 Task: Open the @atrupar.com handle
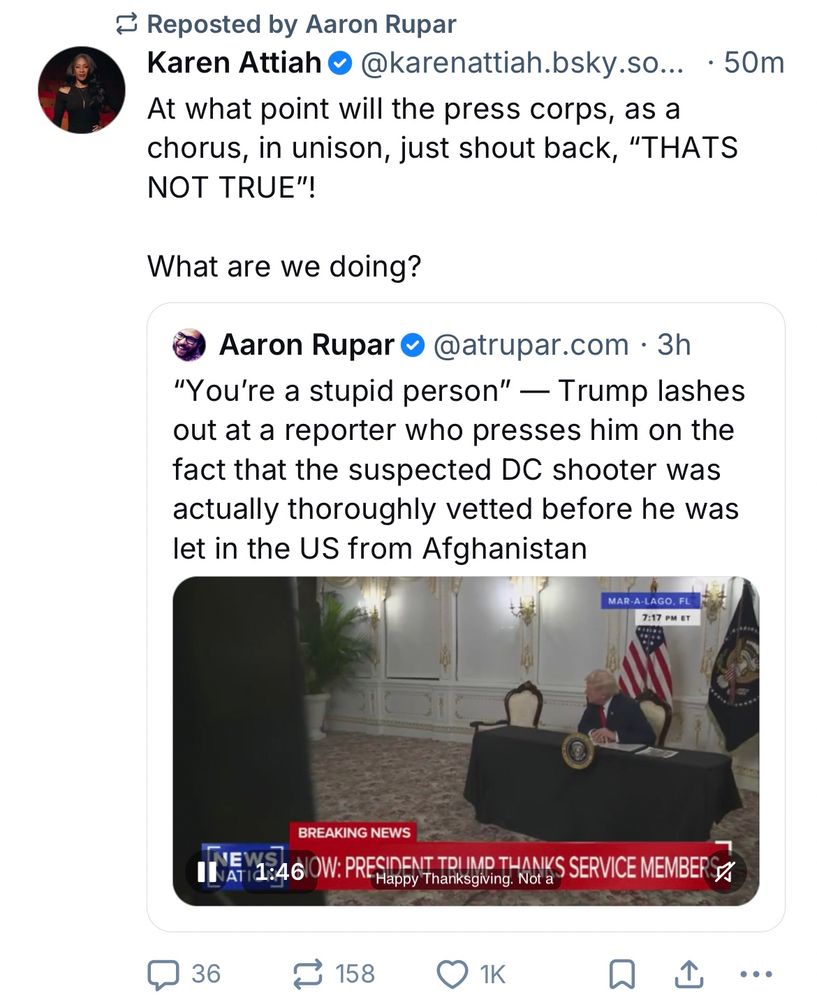point(531,345)
